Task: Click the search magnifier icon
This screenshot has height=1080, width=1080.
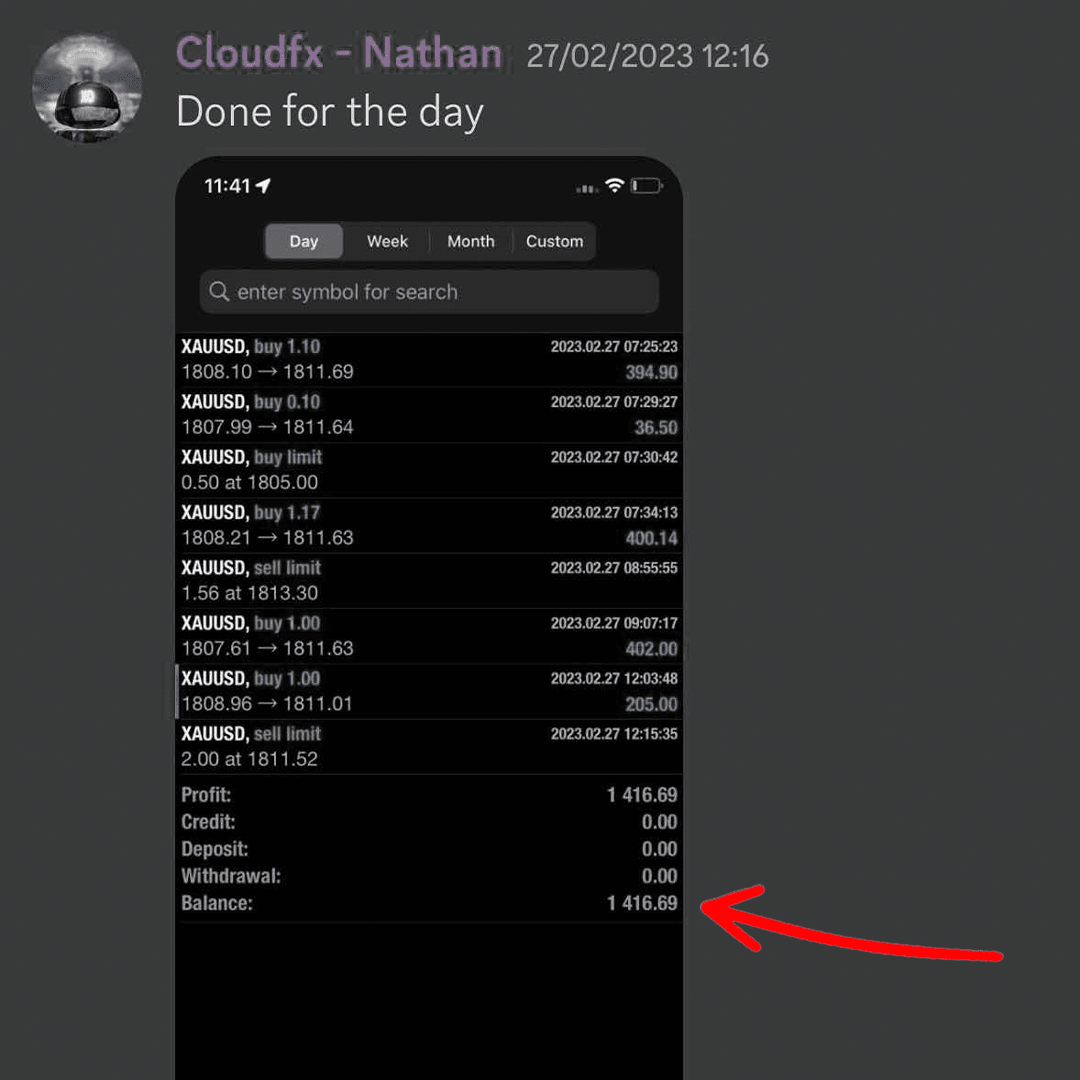Action: click(219, 291)
